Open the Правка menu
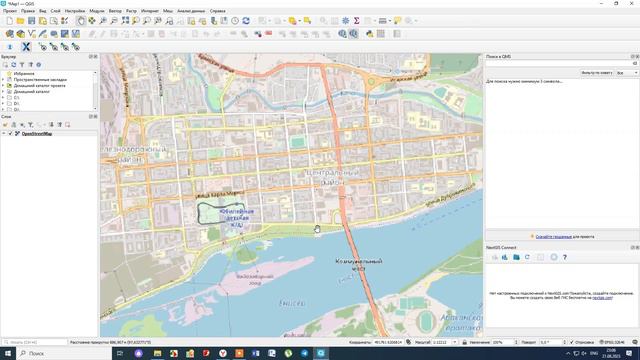The width and height of the screenshot is (640, 360). (28, 11)
